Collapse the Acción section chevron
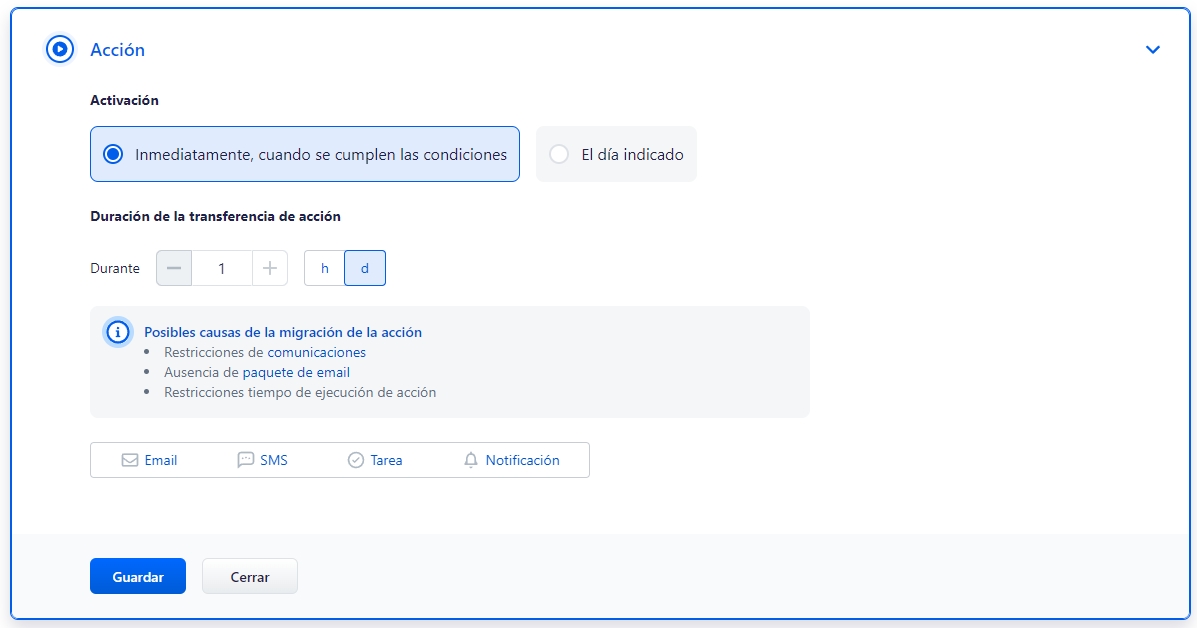1197x628 pixels. [x=1153, y=49]
